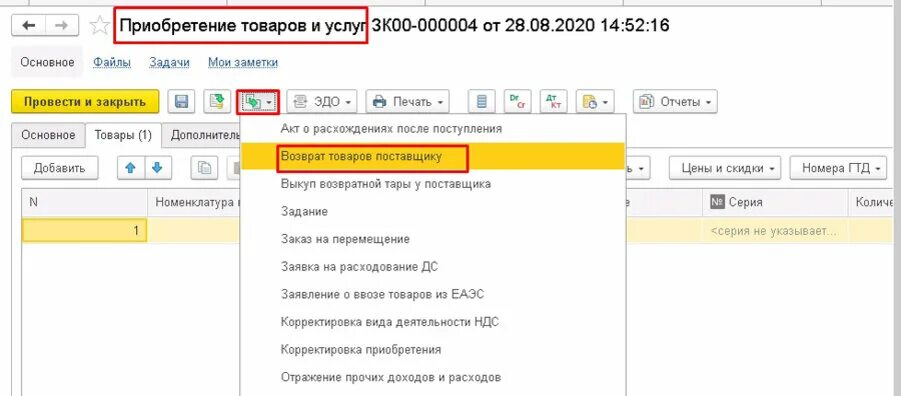Go back with the left arrow button

(28, 25)
